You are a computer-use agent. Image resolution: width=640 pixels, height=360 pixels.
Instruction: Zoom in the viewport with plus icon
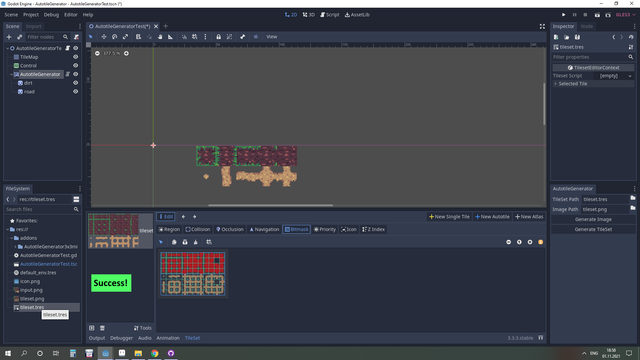(127, 53)
